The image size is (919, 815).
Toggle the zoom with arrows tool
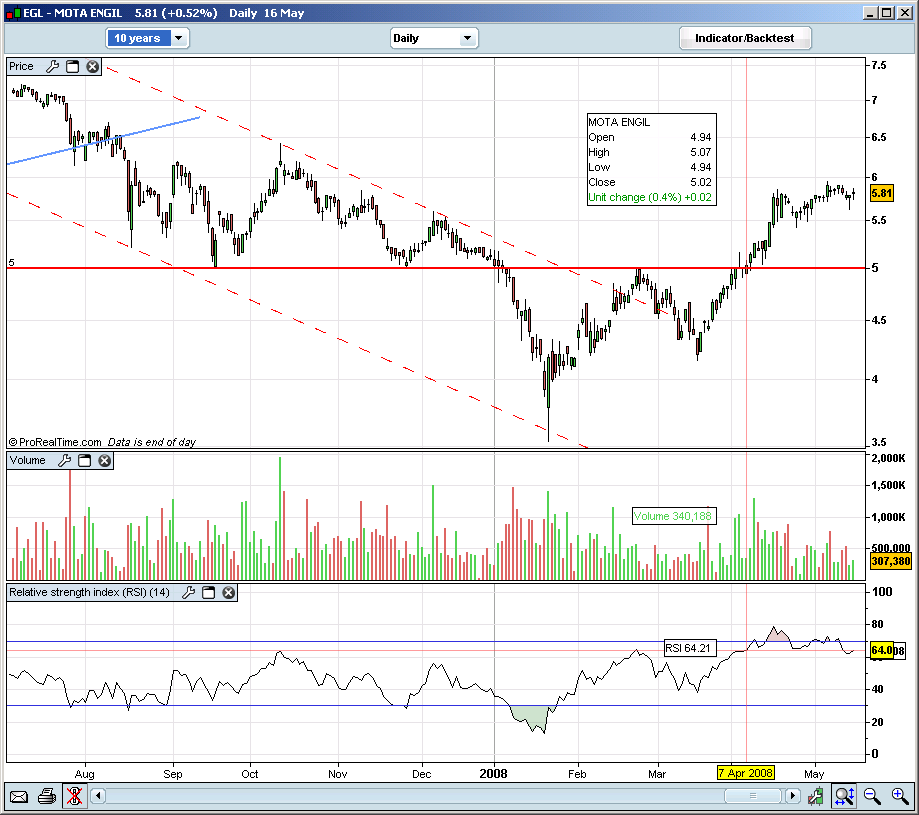click(x=845, y=796)
